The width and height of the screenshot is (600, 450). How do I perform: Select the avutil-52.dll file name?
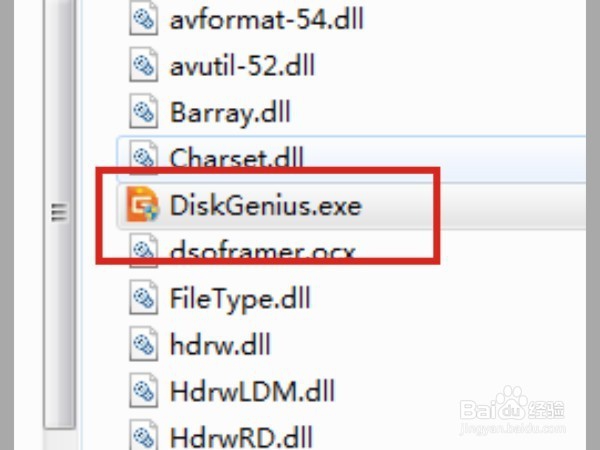tap(242, 65)
